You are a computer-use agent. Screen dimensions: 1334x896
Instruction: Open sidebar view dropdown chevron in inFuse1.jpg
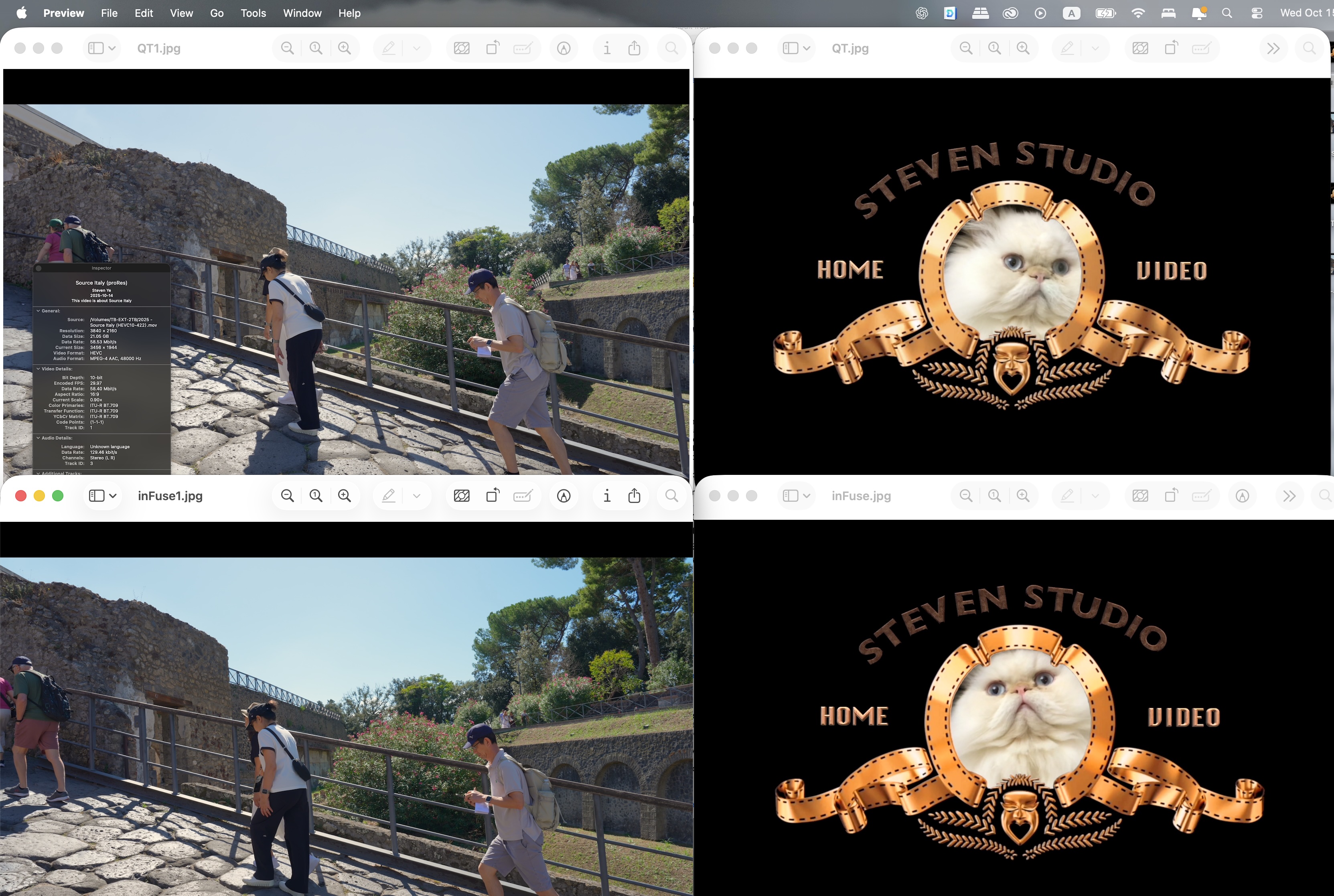pyautogui.click(x=113, y=496)
